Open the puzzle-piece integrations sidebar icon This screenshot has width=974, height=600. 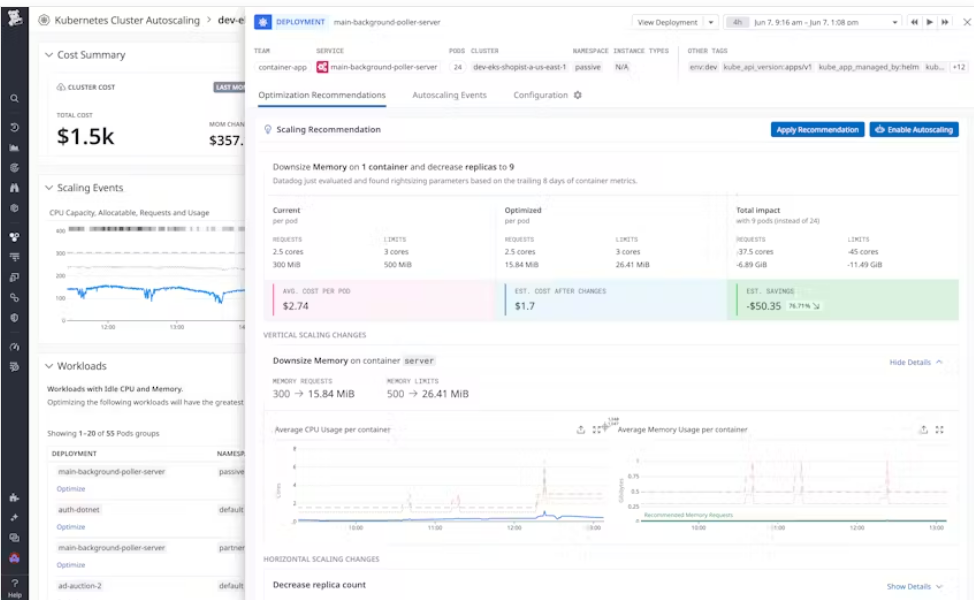[14, 498]
